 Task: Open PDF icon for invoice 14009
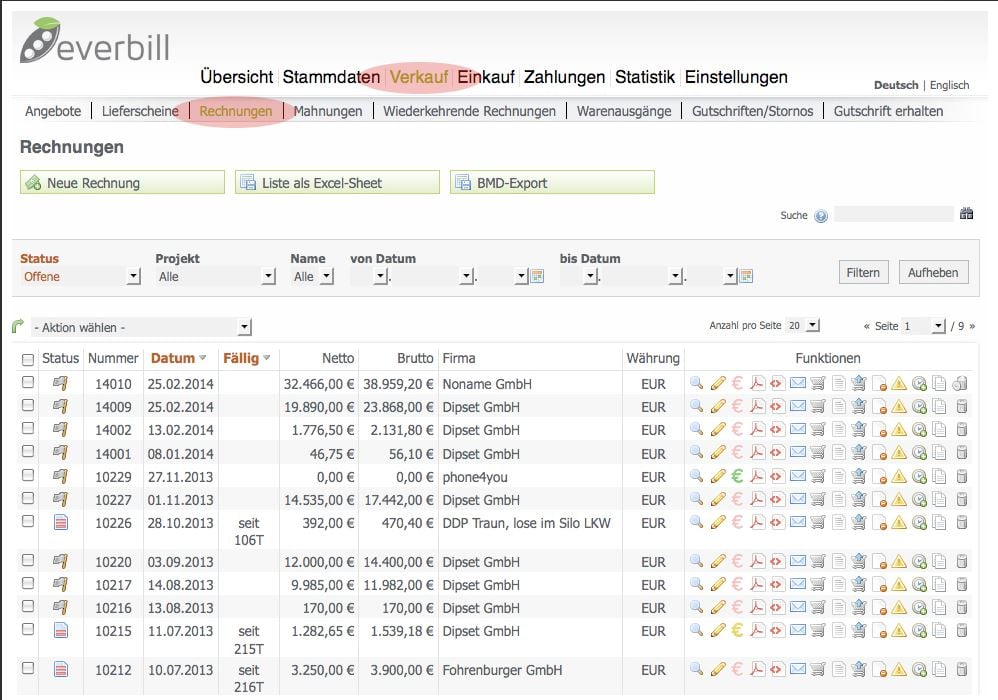757,407
